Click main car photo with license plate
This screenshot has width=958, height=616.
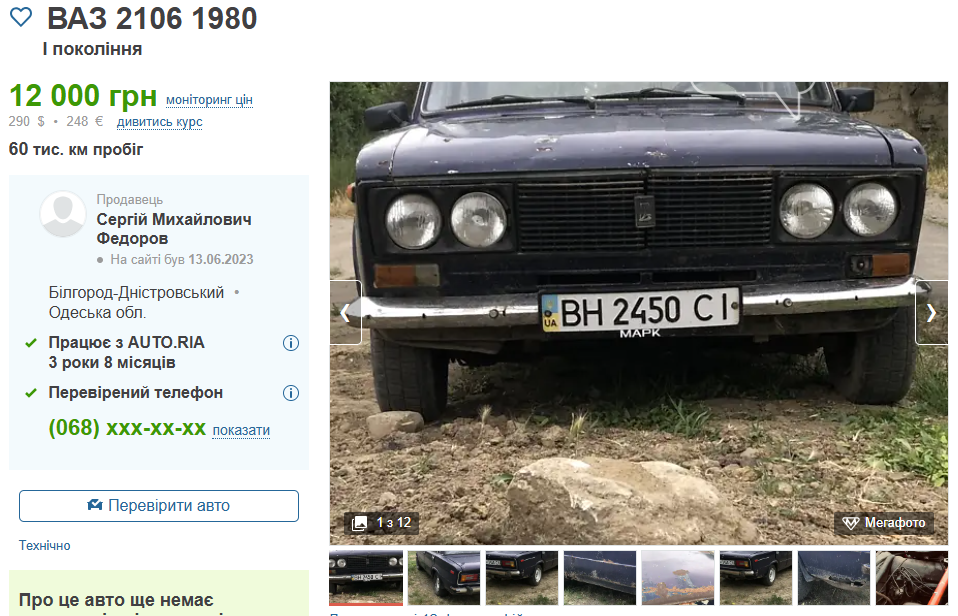(639, 313)
